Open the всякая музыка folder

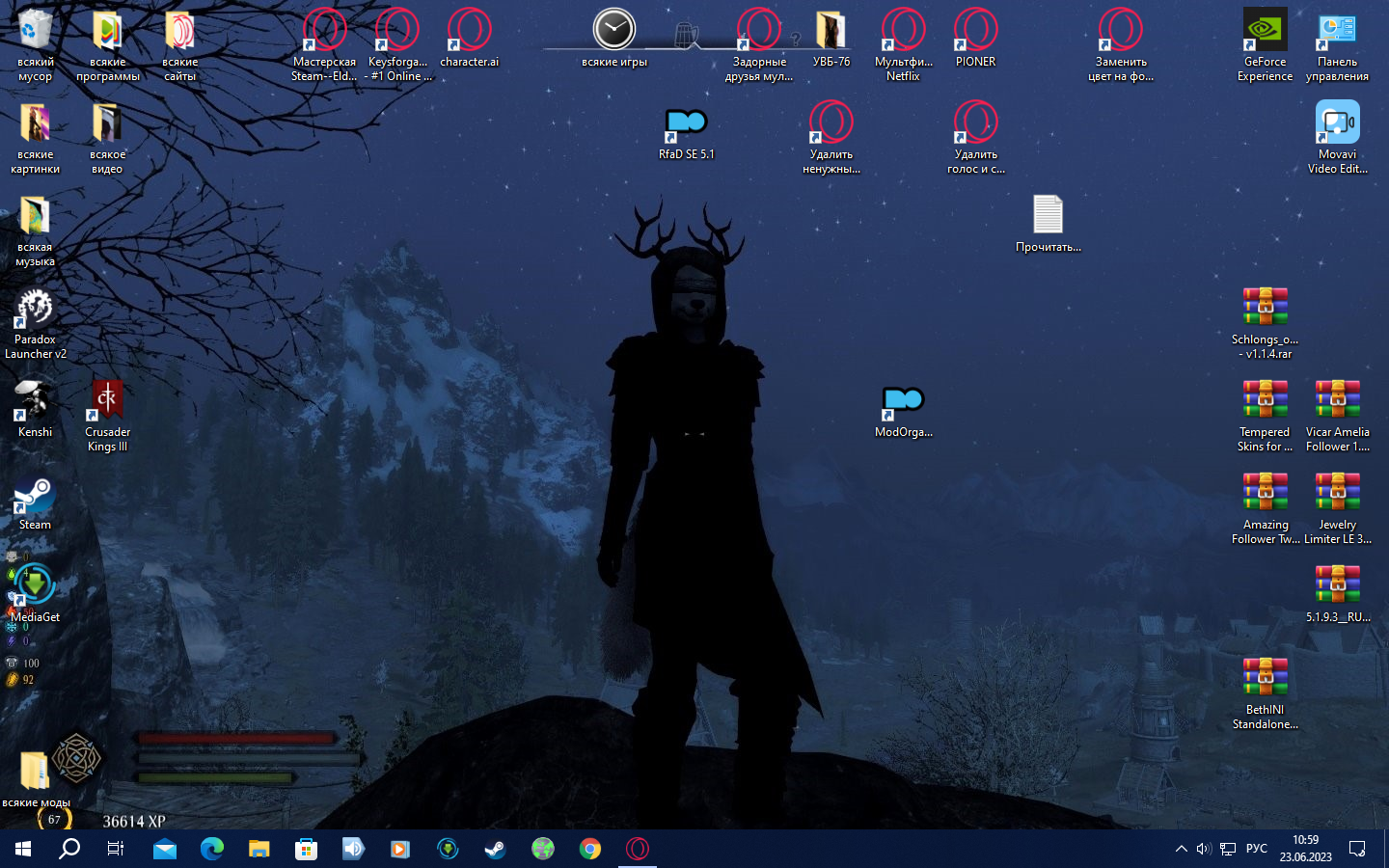[x=35, y=230]
